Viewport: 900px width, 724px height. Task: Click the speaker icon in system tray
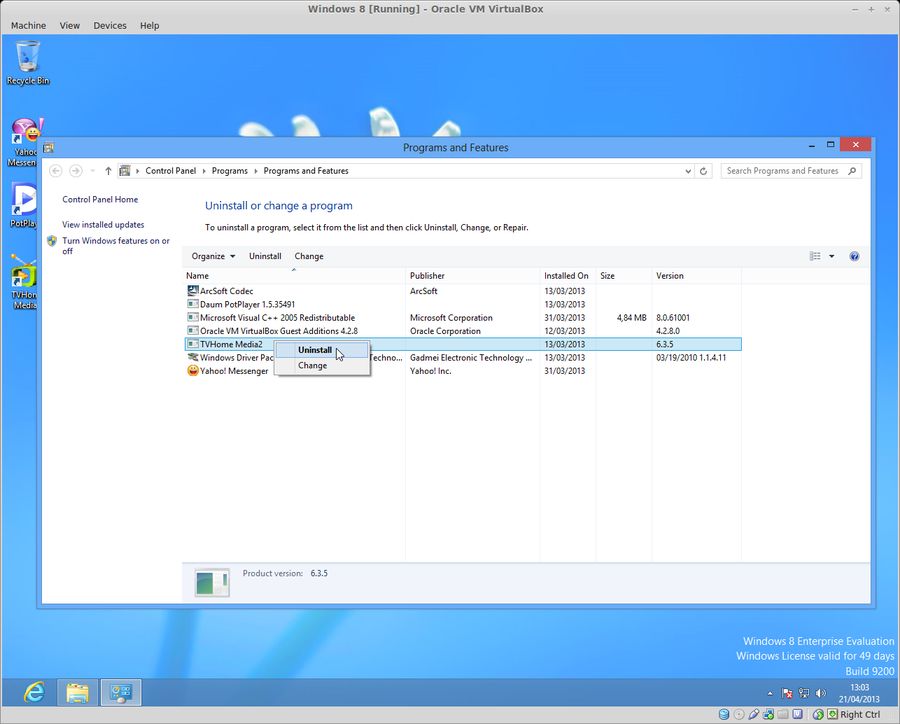[x=821, y=692]
